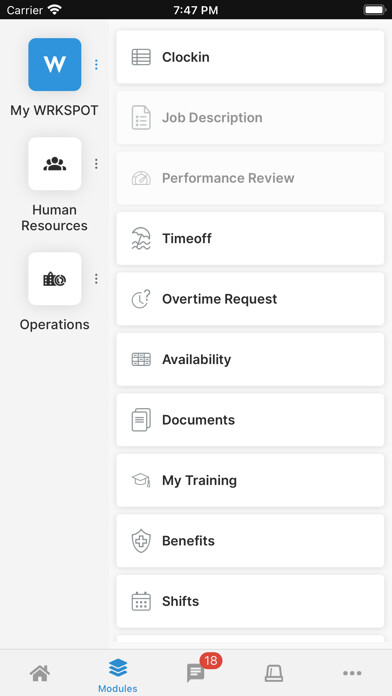This screenshot has height=696, width=392.
Task: Expand three-dot menu beside Operations
Action: (x=96, y=279)
